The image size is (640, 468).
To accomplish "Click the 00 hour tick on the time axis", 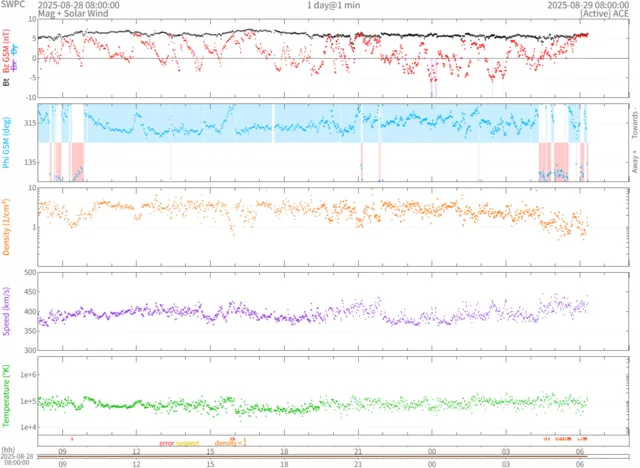I will 432,464.
